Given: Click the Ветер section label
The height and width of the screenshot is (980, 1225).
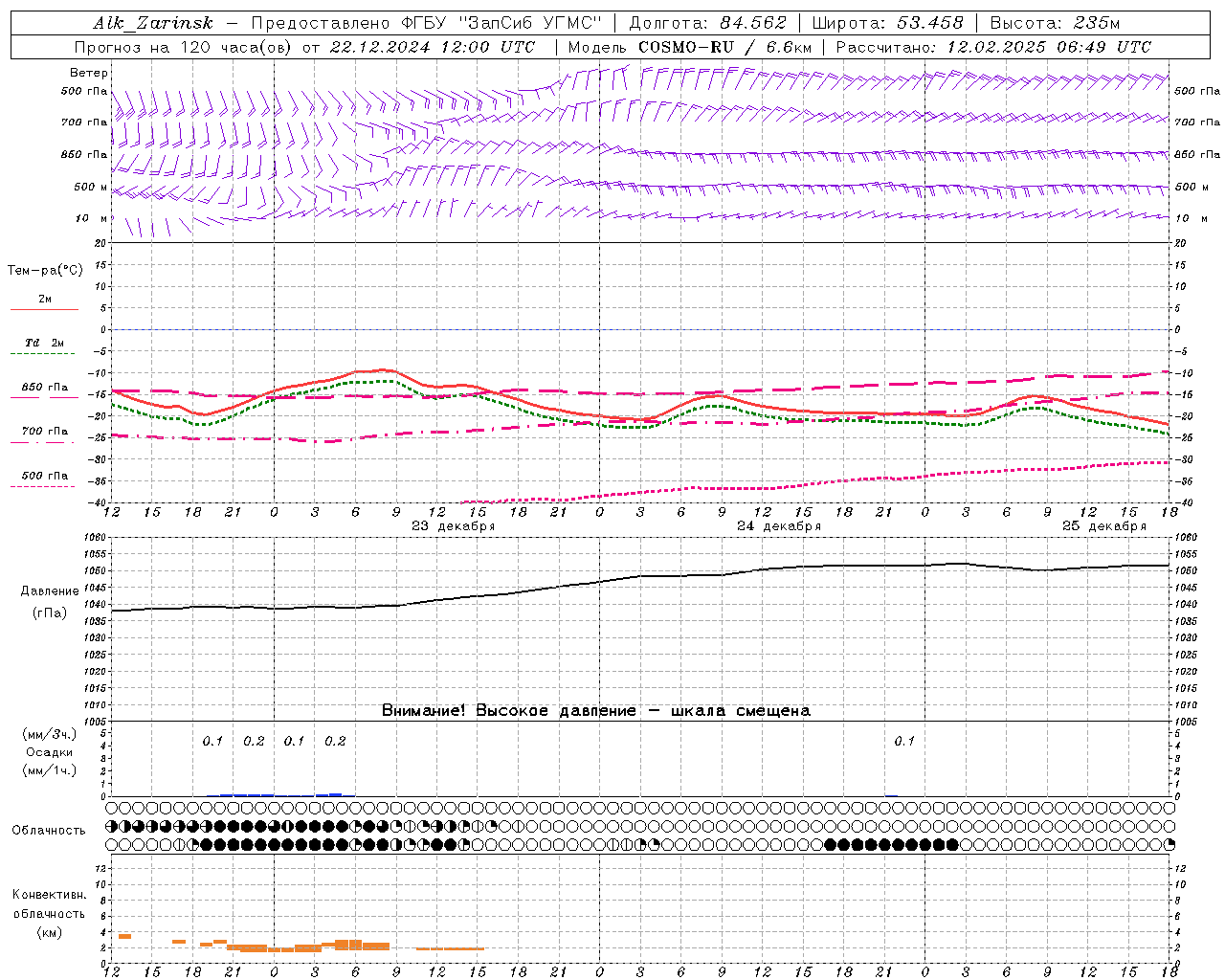Looking at the screenshot, I should pyautogui.click(x=89, y=73).
